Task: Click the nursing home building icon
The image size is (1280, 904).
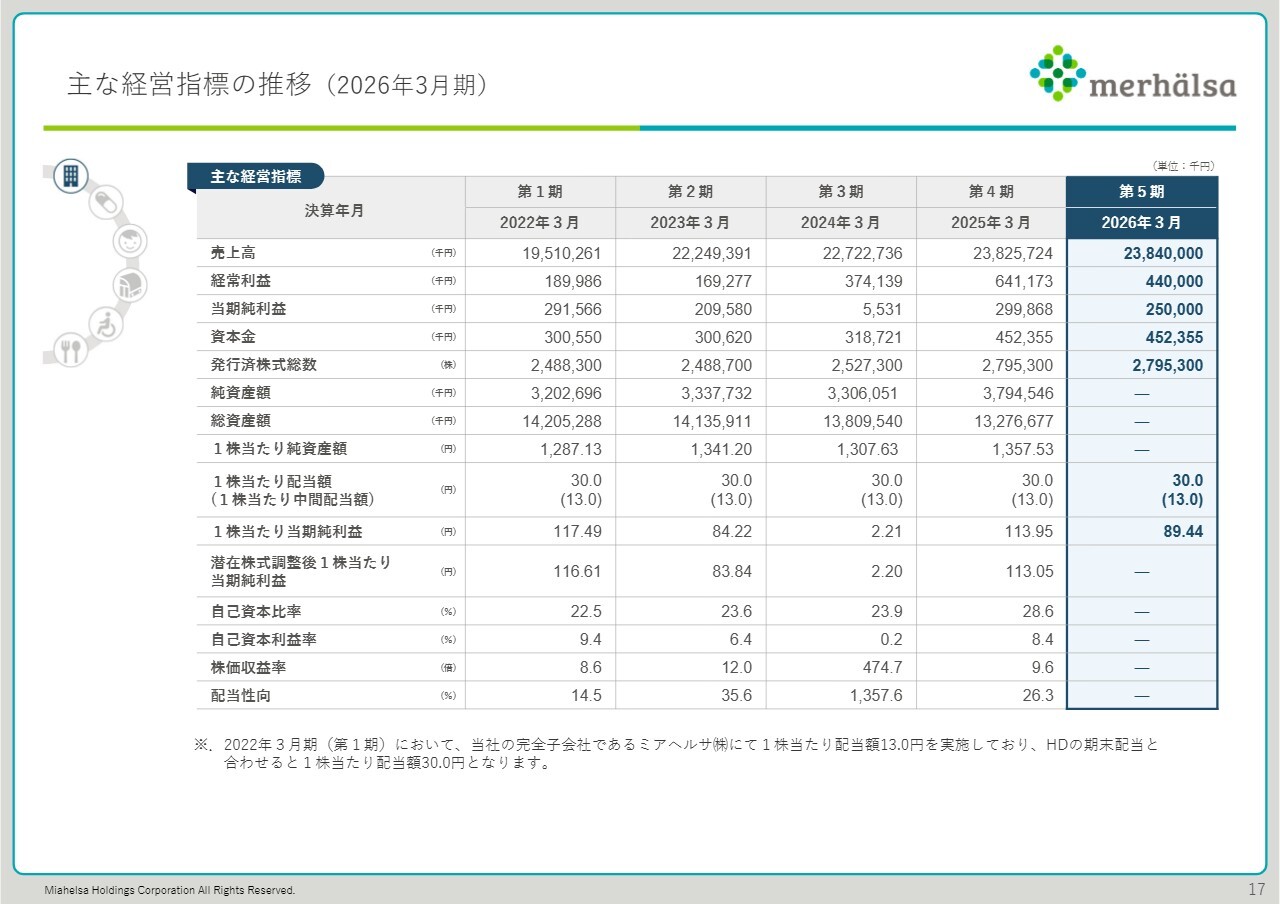Action: point(130,285)
